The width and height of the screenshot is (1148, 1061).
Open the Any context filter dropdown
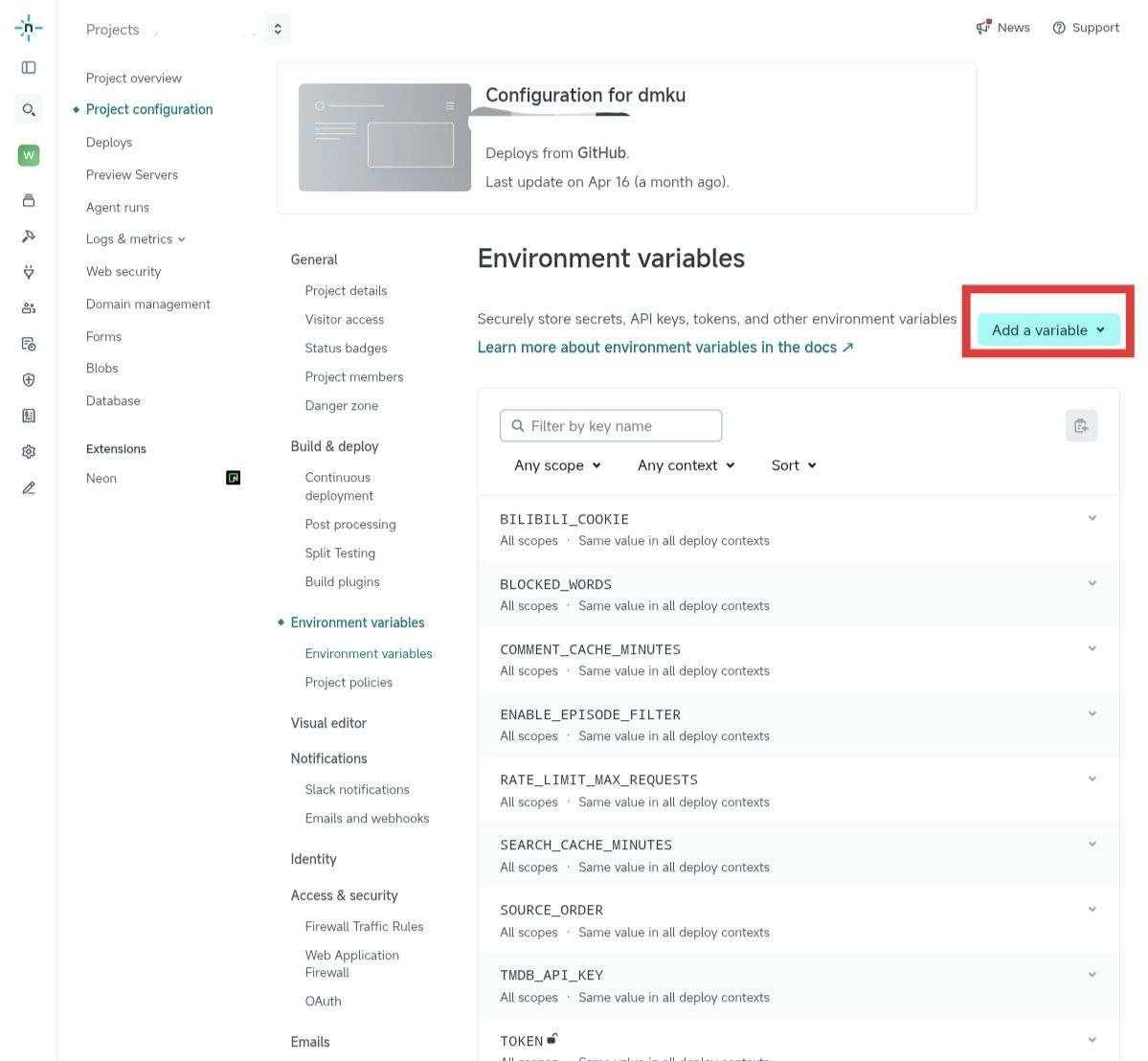[x=686, y=465]
